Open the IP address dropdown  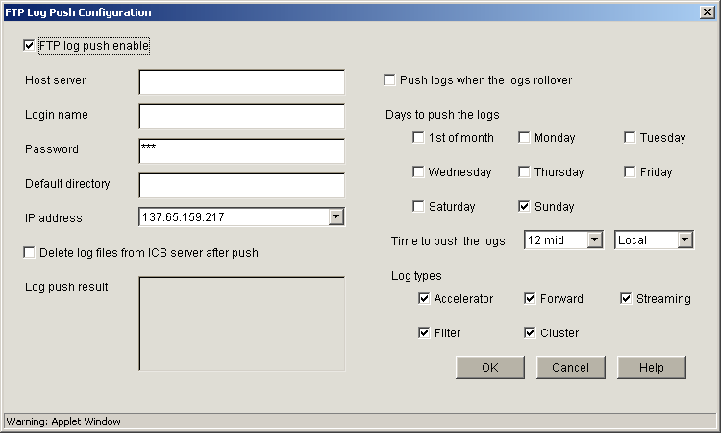pos(336,216)
